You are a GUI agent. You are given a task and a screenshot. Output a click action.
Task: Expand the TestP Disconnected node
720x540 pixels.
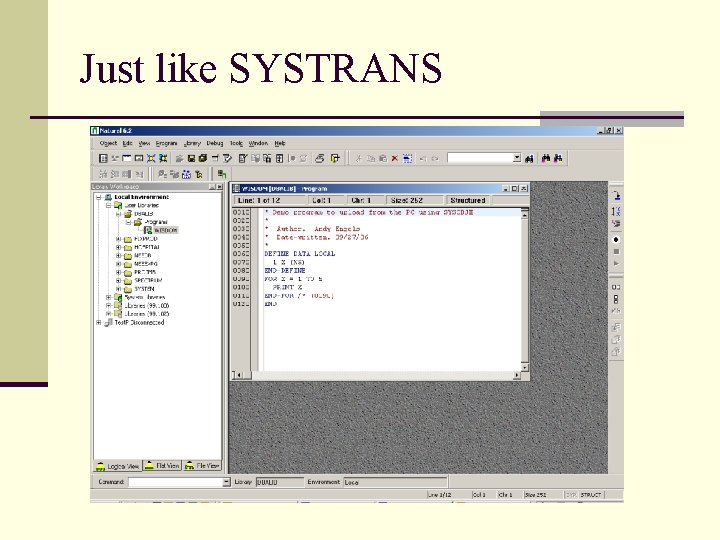click(98, 322)
